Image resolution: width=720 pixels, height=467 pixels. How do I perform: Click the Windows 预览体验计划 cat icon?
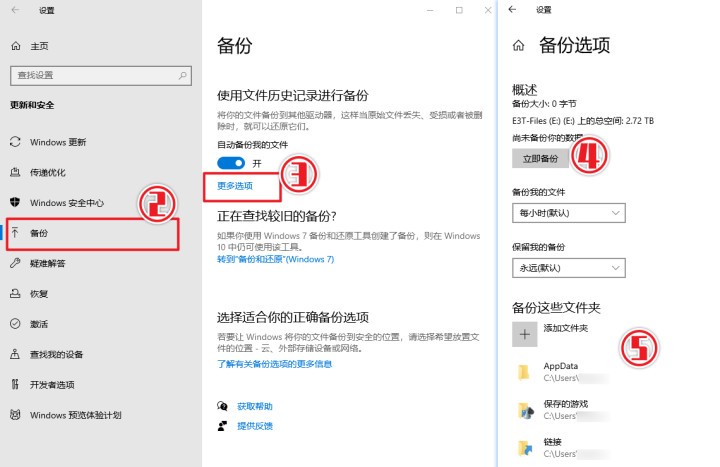15,415
